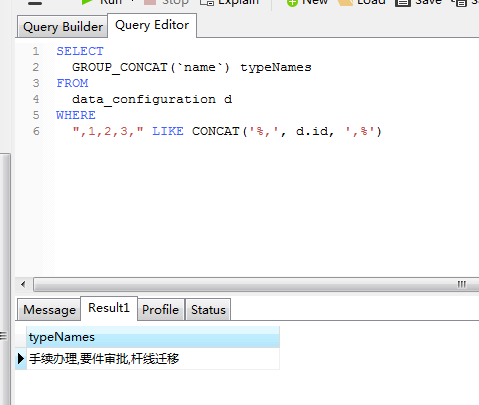
Task: Click the Explain toolbar button
Action: point(229,2)
